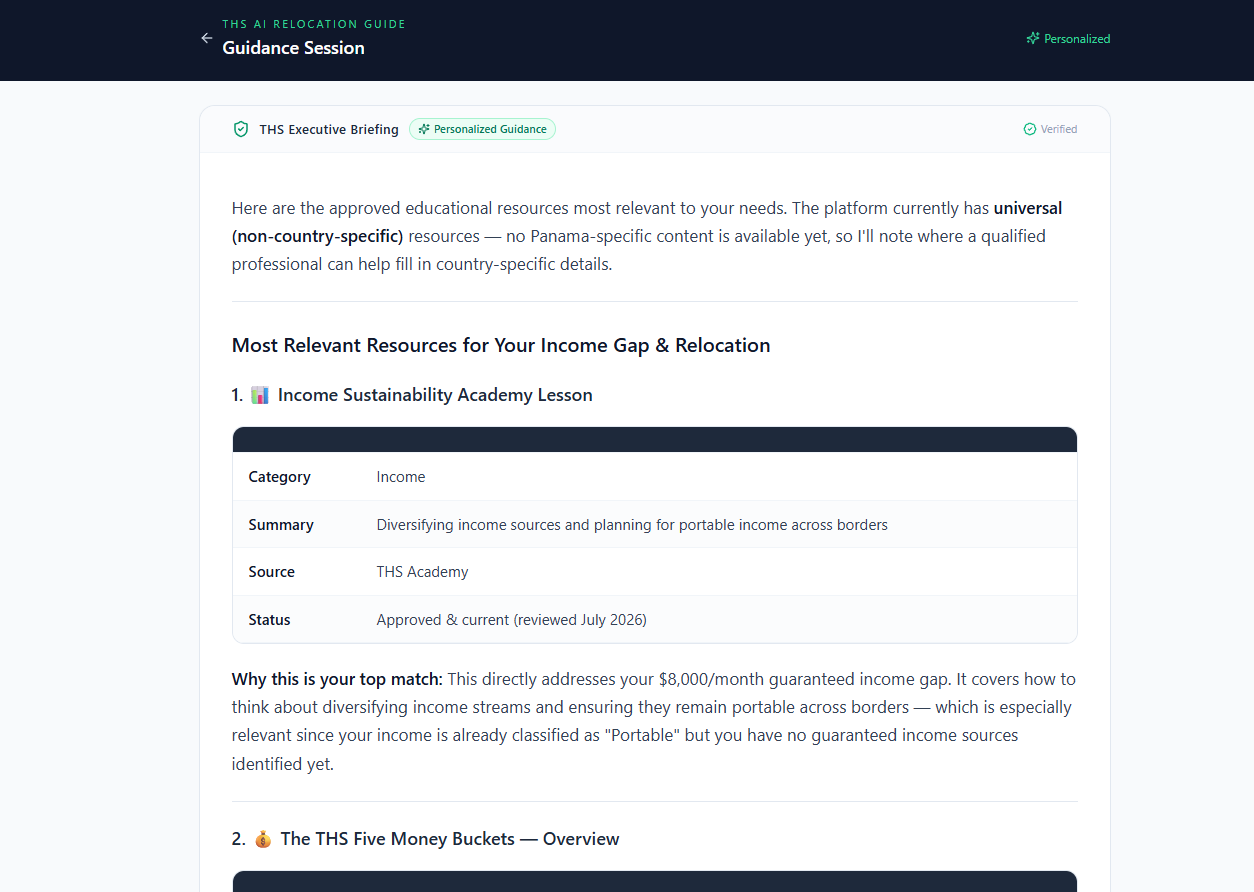Click the THS Academy source value
Image resolution: width=1254 pixels, height=892 pixels.
coord(423,572)
